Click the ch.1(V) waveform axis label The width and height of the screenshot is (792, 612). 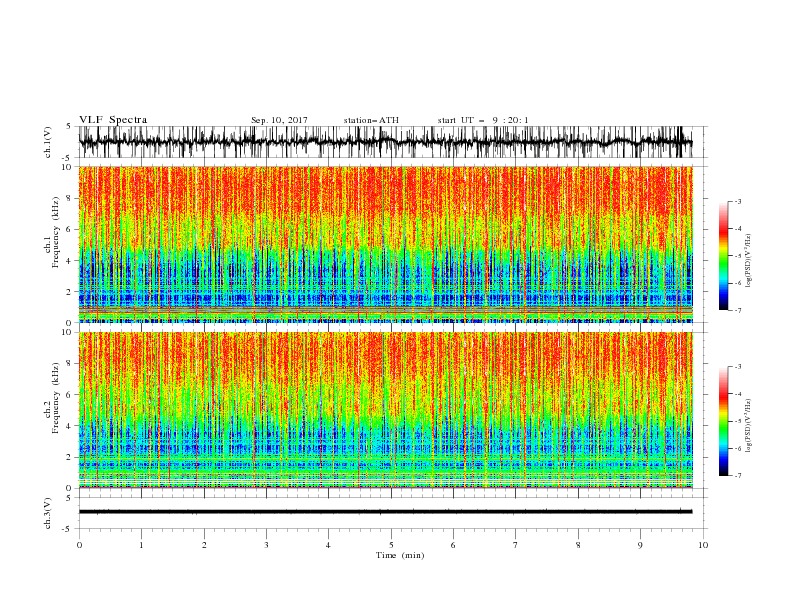48,142
